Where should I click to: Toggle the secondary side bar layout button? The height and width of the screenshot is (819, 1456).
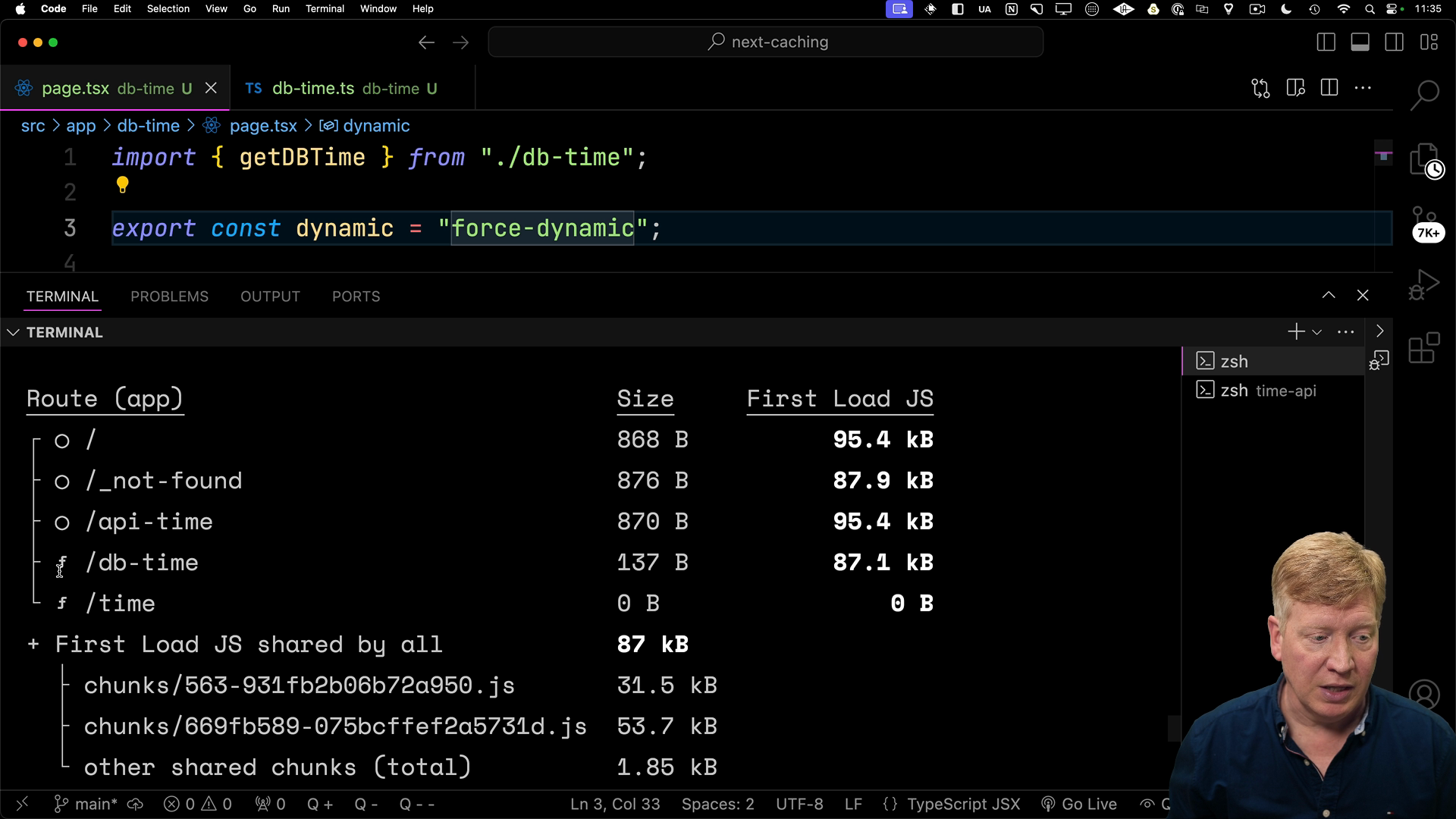click(x=1395, y=42)
